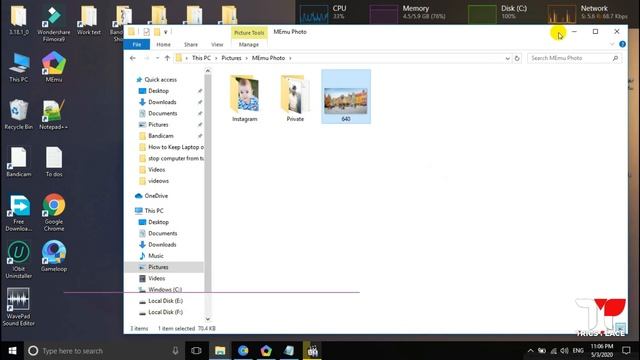
Task: Open the Manage tab under Picture Tools
Action: (249, 44)
